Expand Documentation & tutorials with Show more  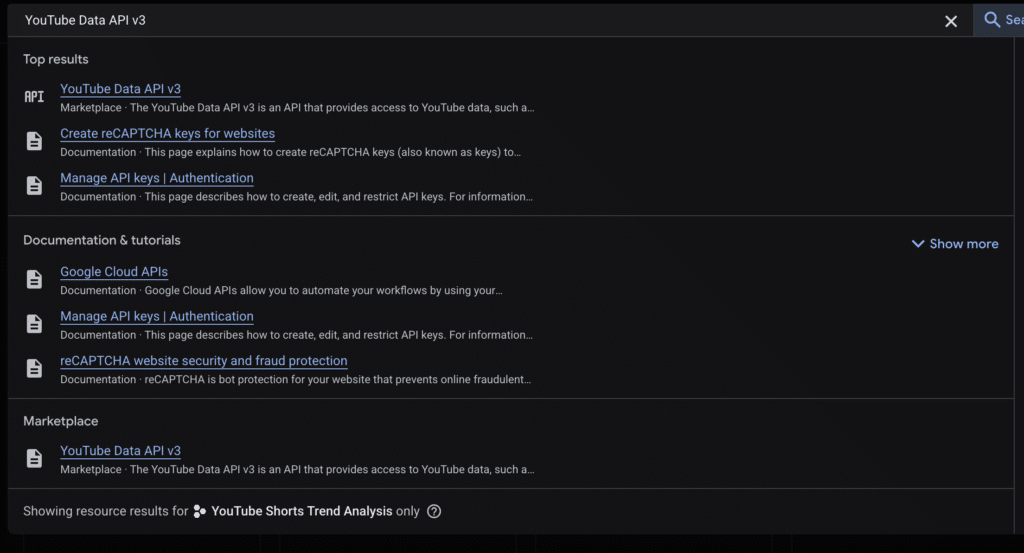pos(955,244)
